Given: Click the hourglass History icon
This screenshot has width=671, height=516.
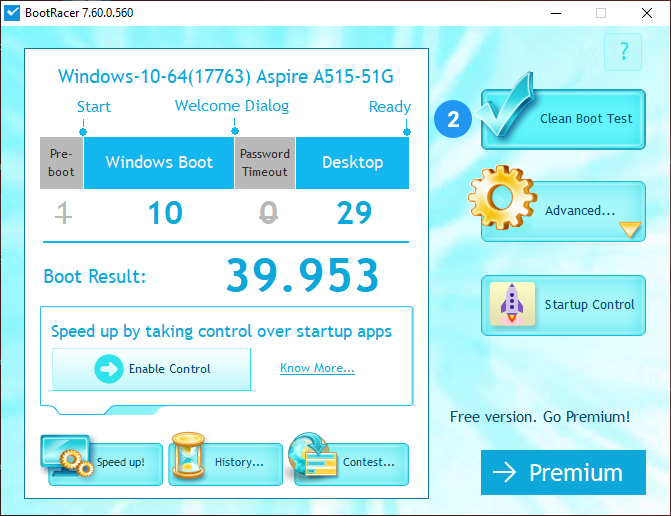Looking at the screenshot, I should (188, 455).
